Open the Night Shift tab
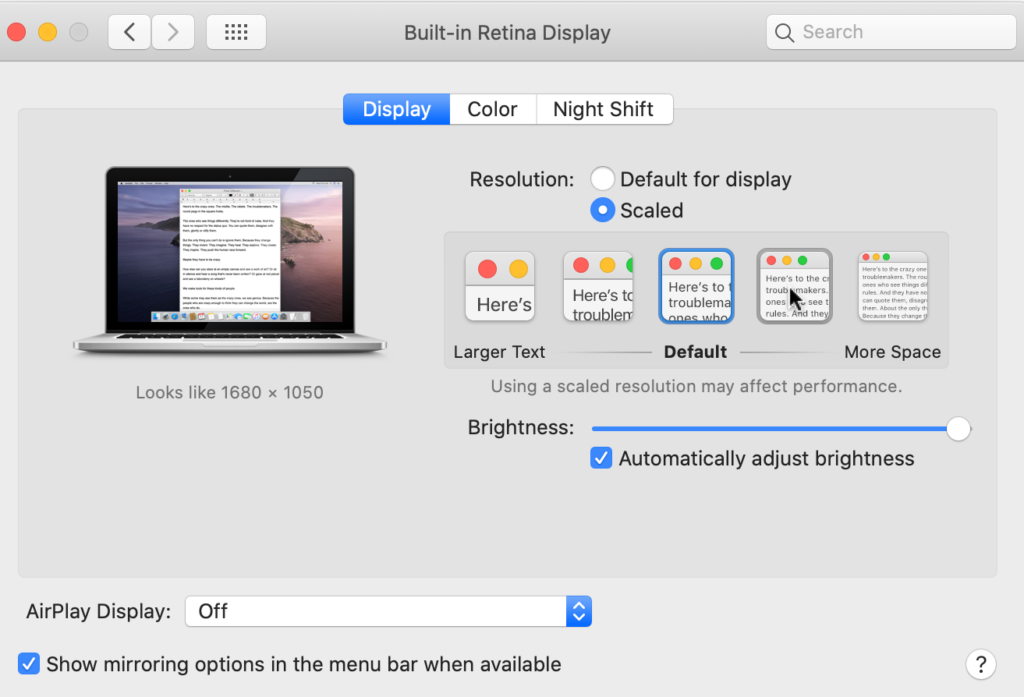Screen dimensions: 1024x697 coord(604,109)
